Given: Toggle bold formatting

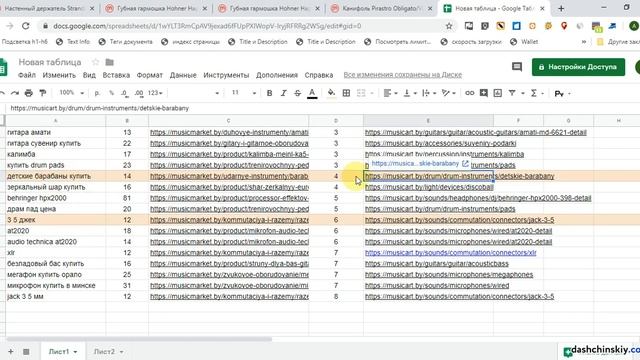Looking at the screenshot, I should (x=269, y=93).
